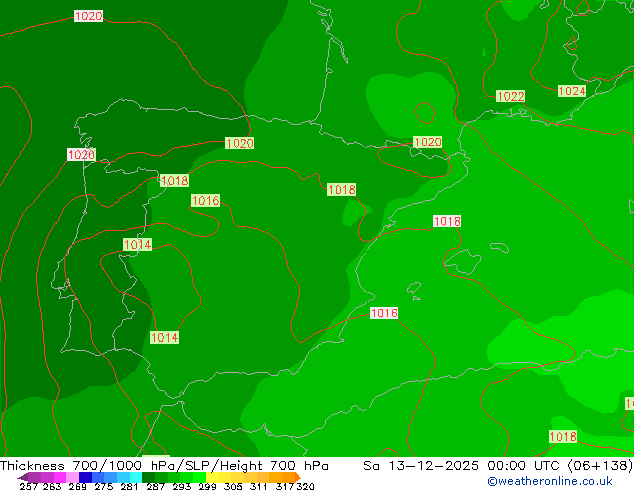This screenshot has height=490, width=634.
Task: Pick the dark blue legend swatch above 269
Action: tap(85, 477)
